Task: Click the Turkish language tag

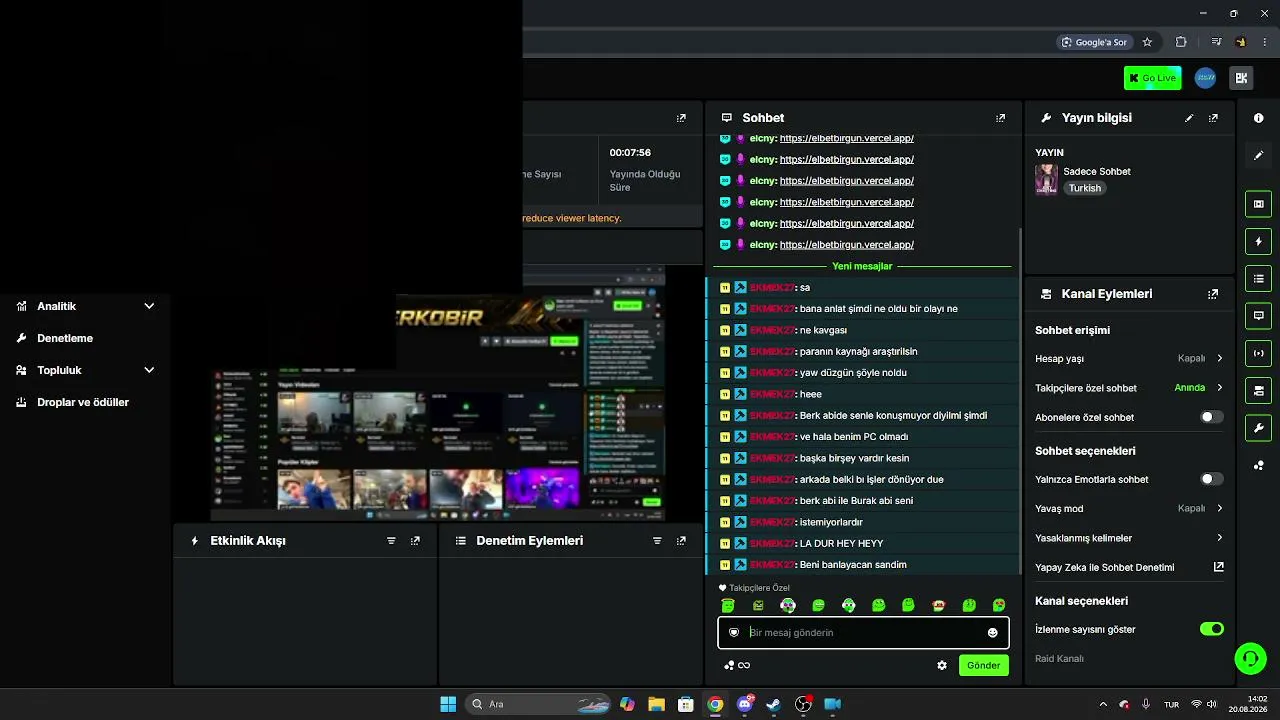Action: [x=1084, y=188]
